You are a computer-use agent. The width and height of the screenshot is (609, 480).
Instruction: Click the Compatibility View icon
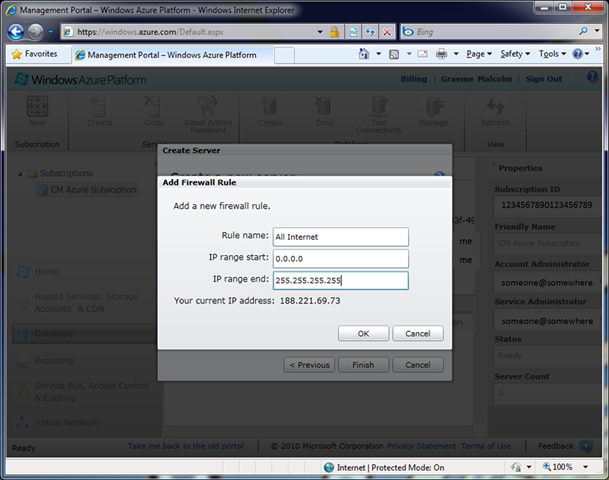[x=353, y=32]
